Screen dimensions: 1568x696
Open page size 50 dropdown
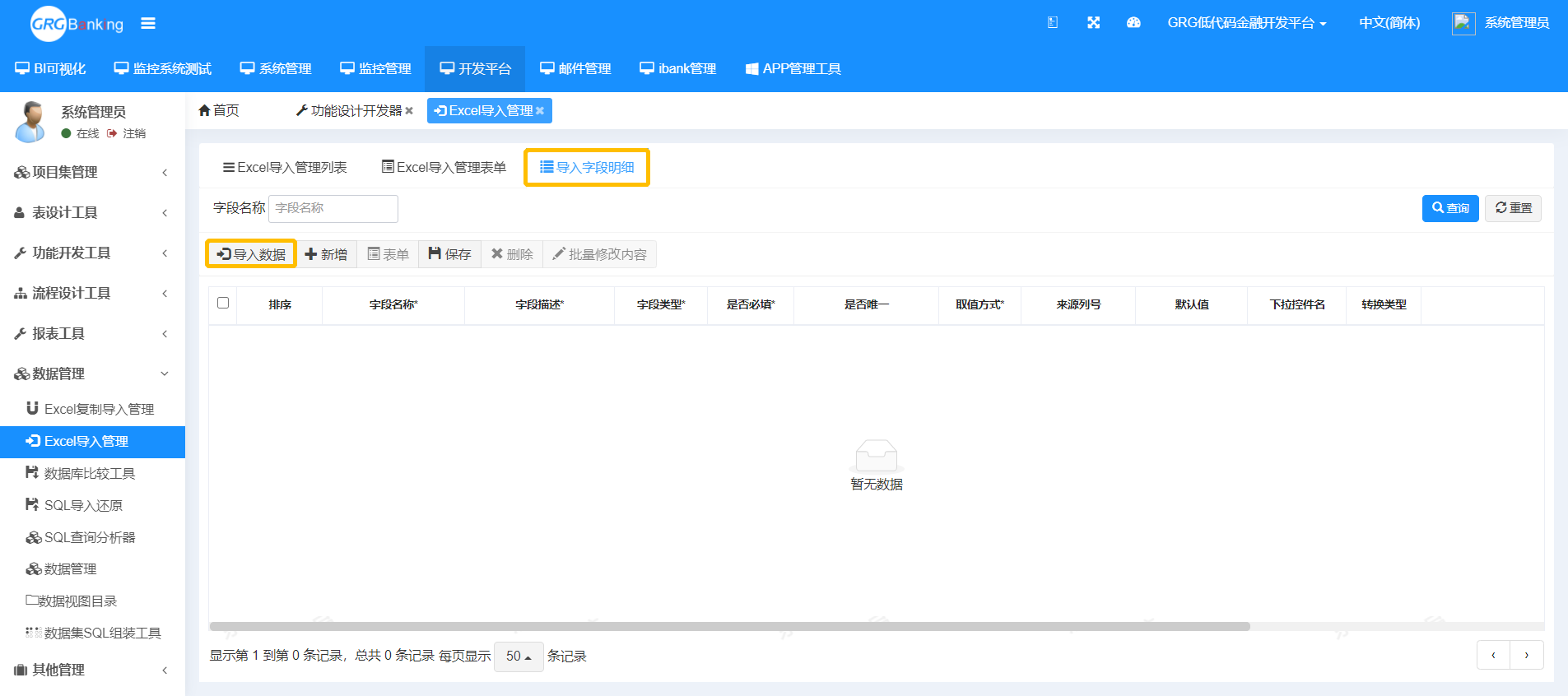click(519, 657)
